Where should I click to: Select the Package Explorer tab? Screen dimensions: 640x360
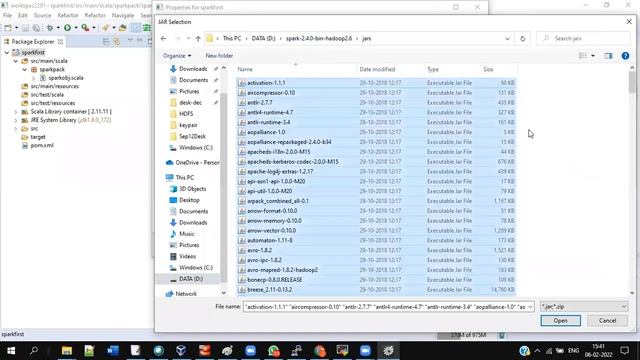pos(32,42)
